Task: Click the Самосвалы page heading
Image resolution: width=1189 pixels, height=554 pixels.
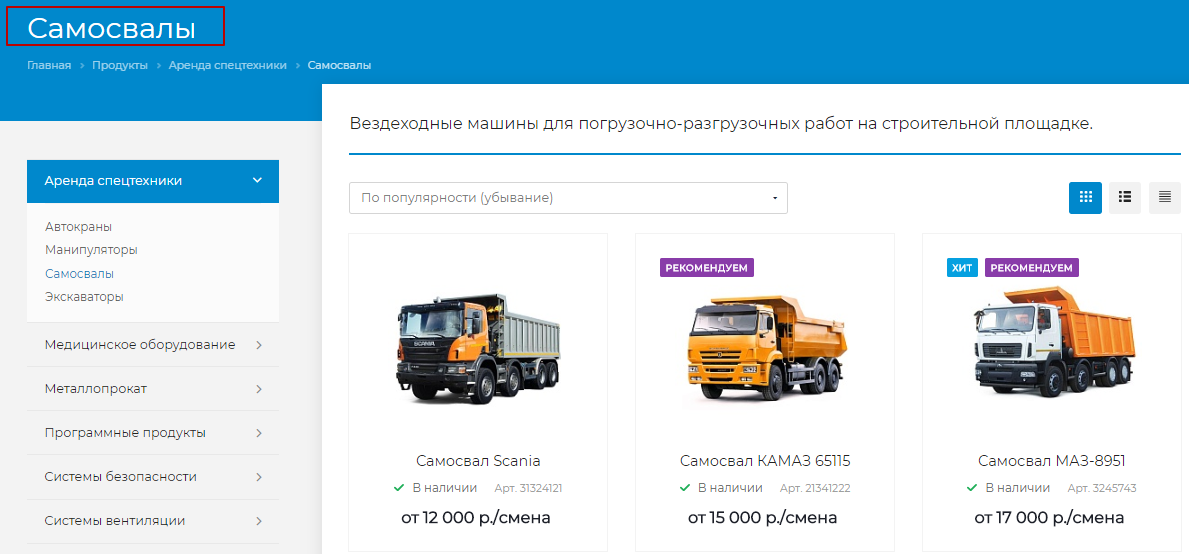Action: 111,28
